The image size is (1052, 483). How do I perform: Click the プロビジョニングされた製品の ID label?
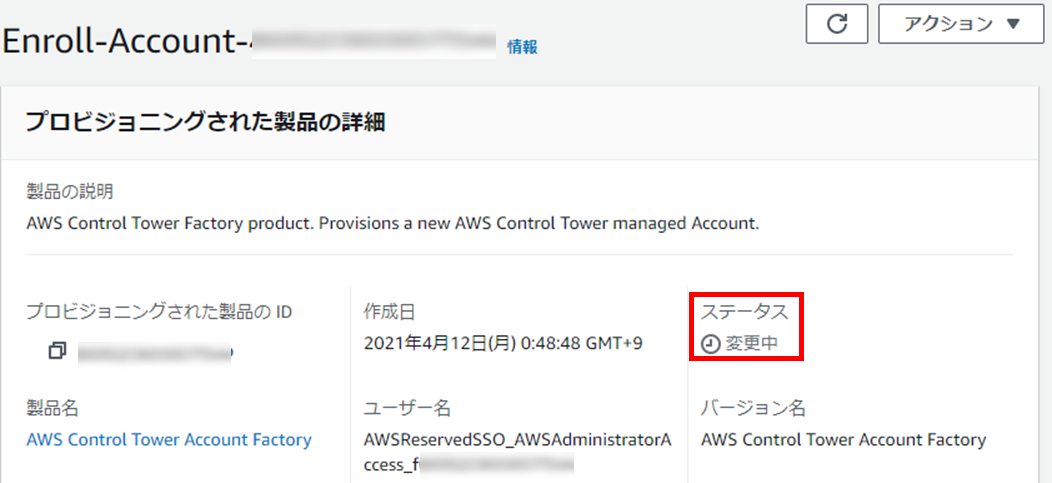click(x=159, y=311)
